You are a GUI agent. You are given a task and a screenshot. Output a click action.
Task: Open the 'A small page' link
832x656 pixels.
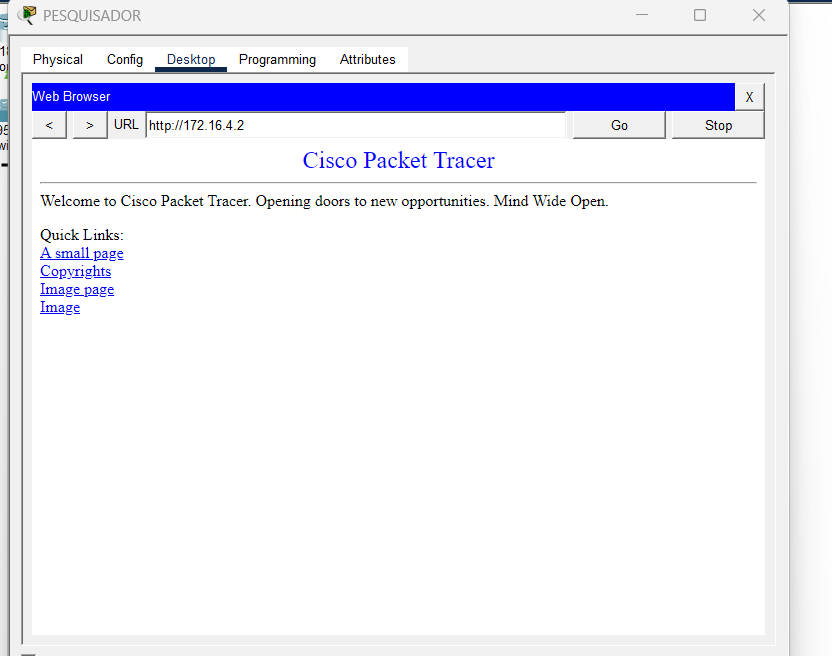pos(82,253)
